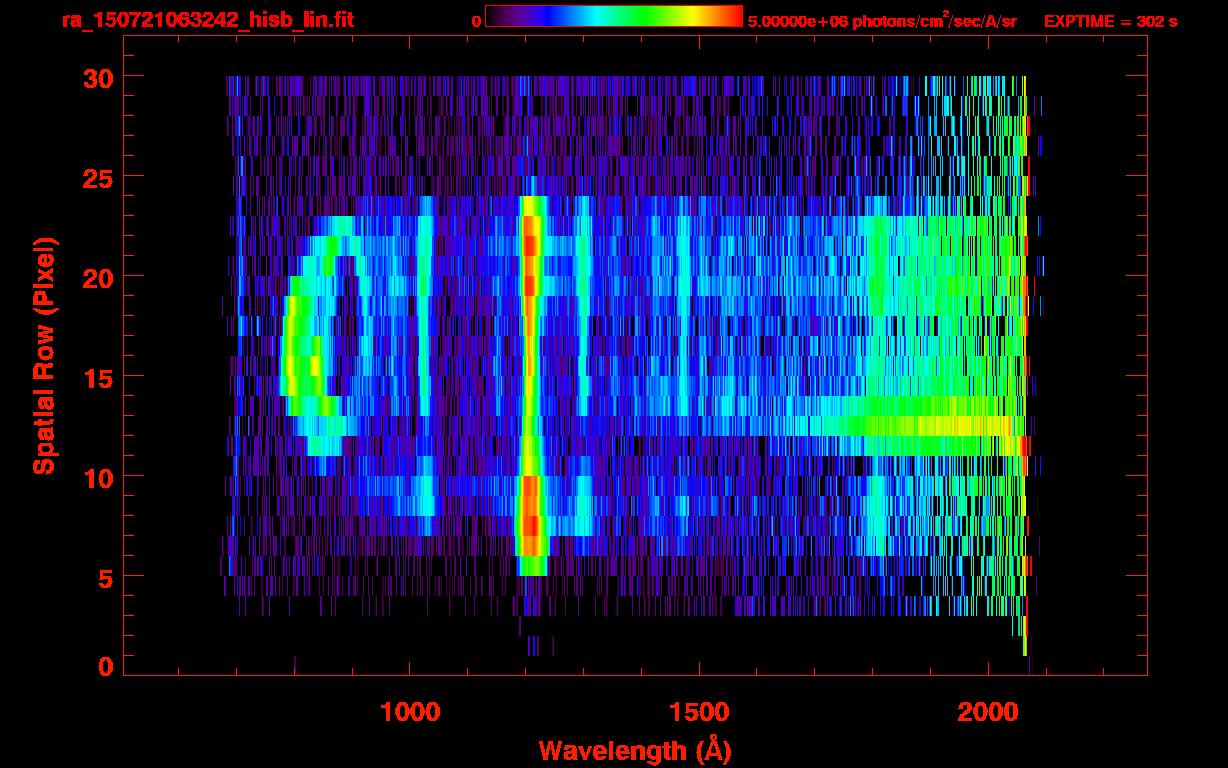This screenshot has height=768, width=1228.
Task: Click the filename ra_150721063242_hisb_lin.fit title
Action: click(207, 20)
